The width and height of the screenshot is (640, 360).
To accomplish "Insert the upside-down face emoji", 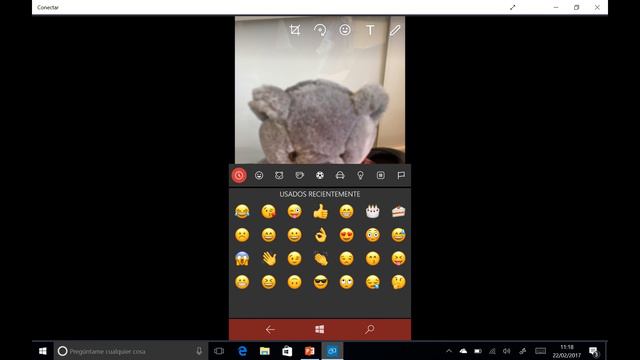I will [294, 282].
